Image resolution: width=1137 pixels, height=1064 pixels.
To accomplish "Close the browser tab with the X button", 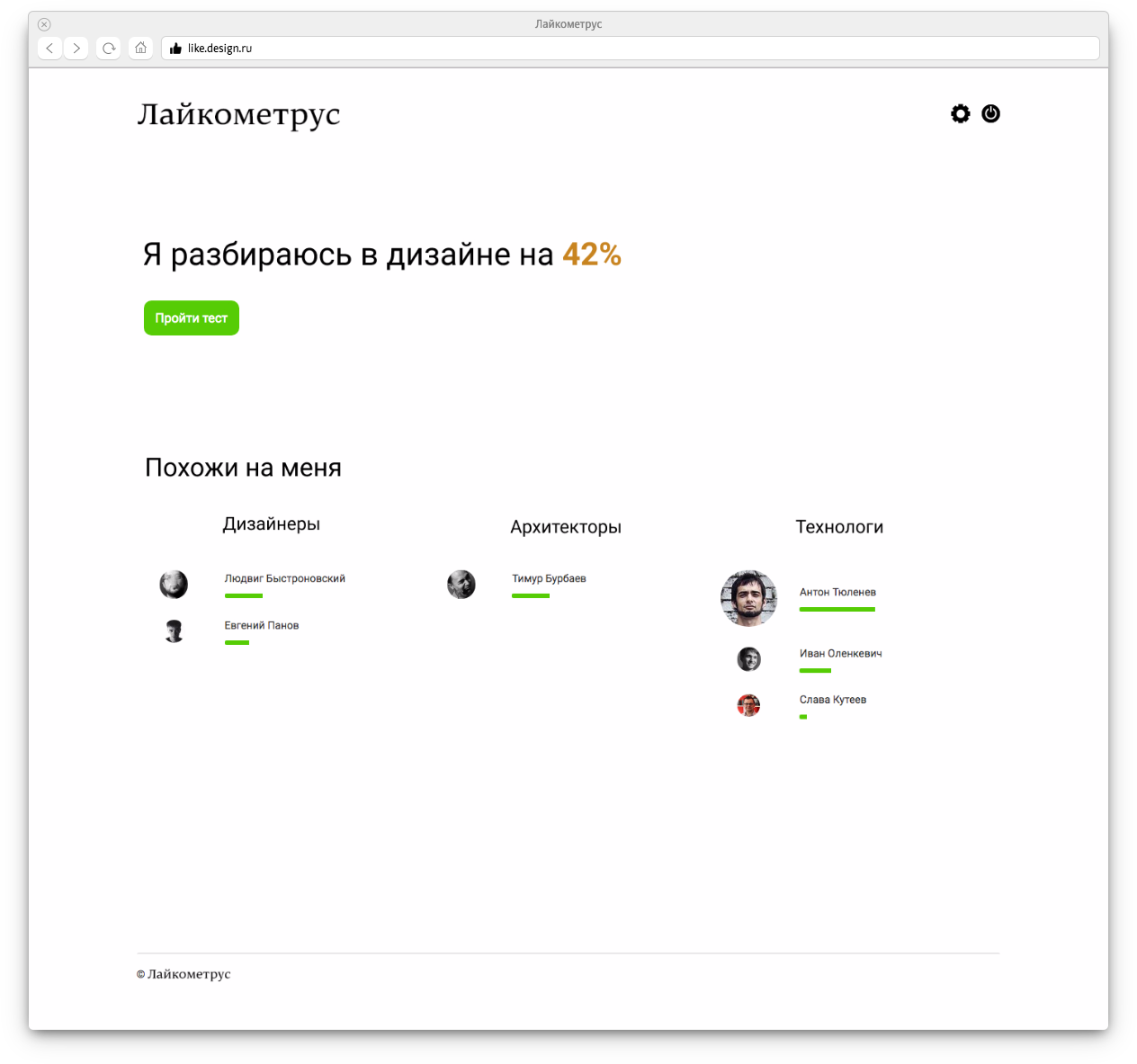I will tap(44, 24).
